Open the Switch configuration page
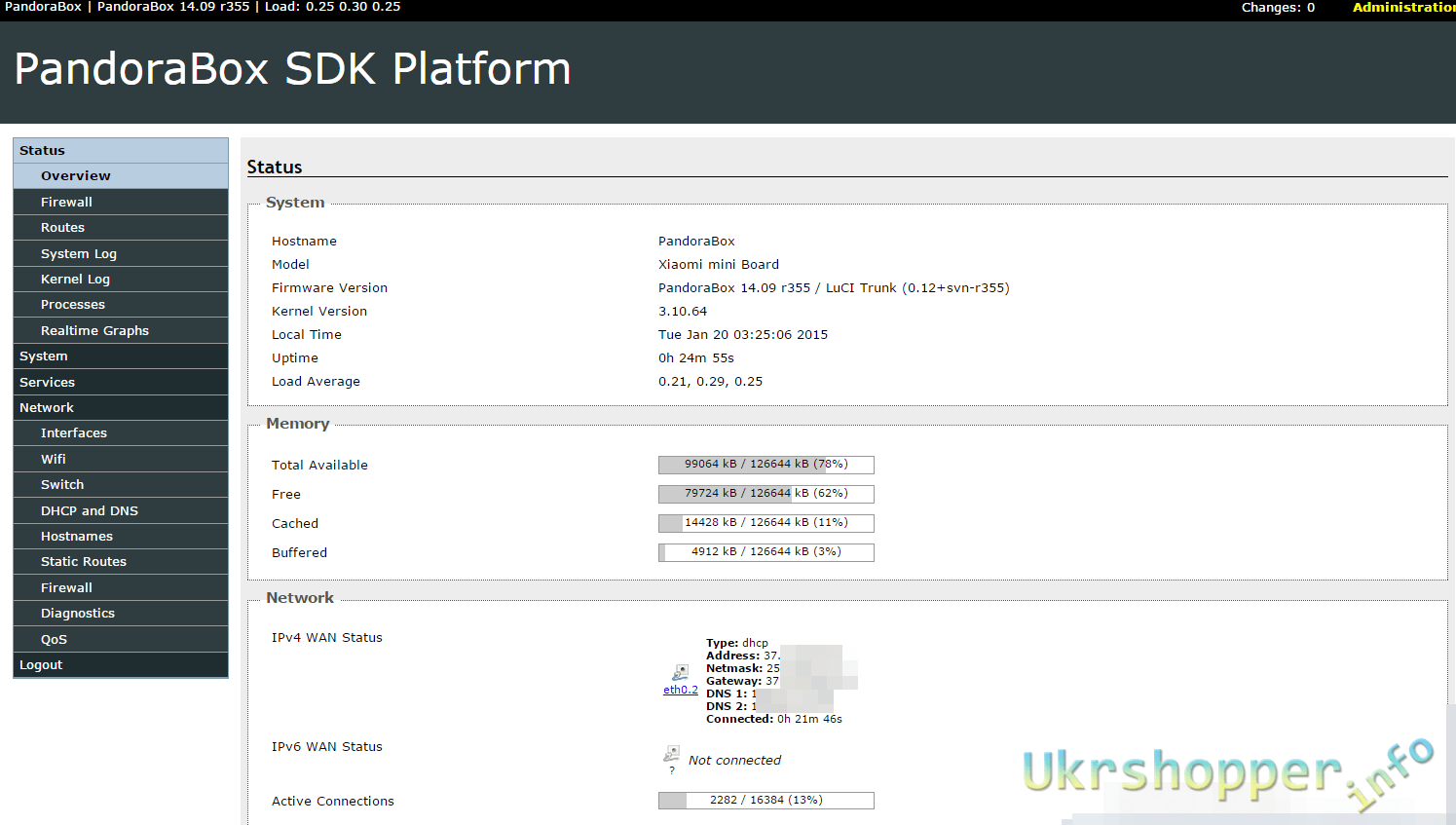 click(121, 485)
